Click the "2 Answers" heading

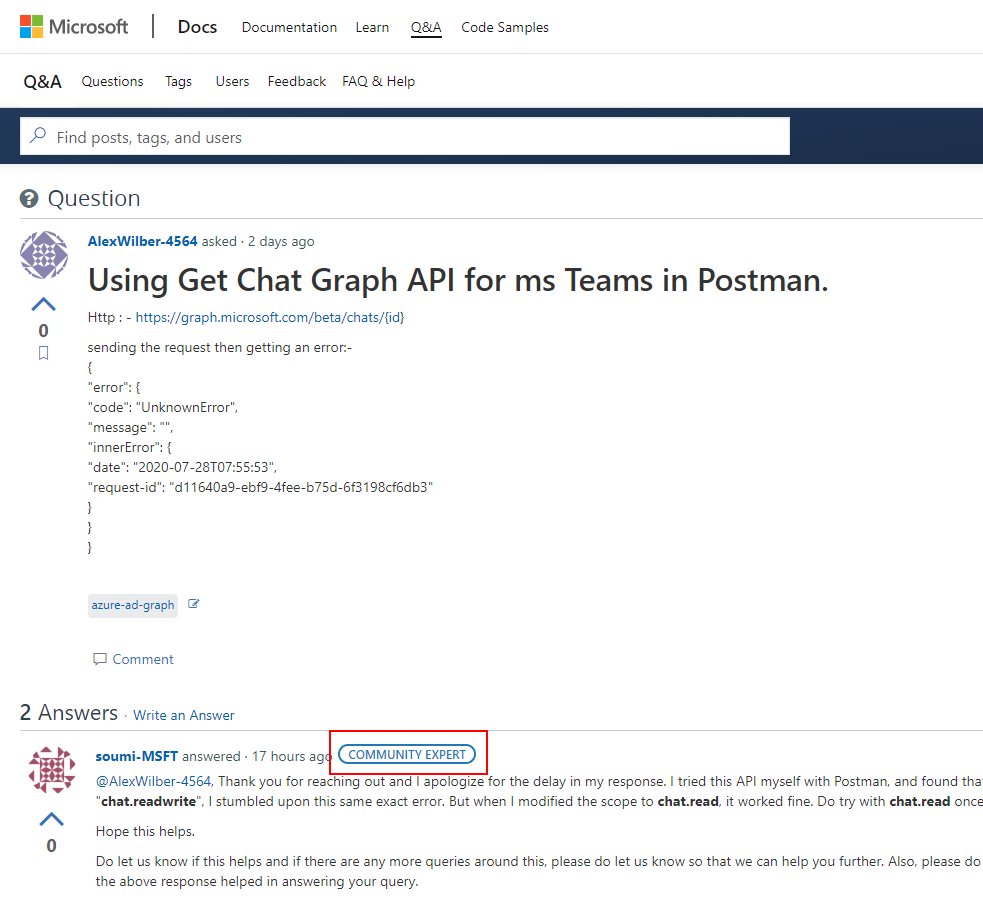(69, 713)
